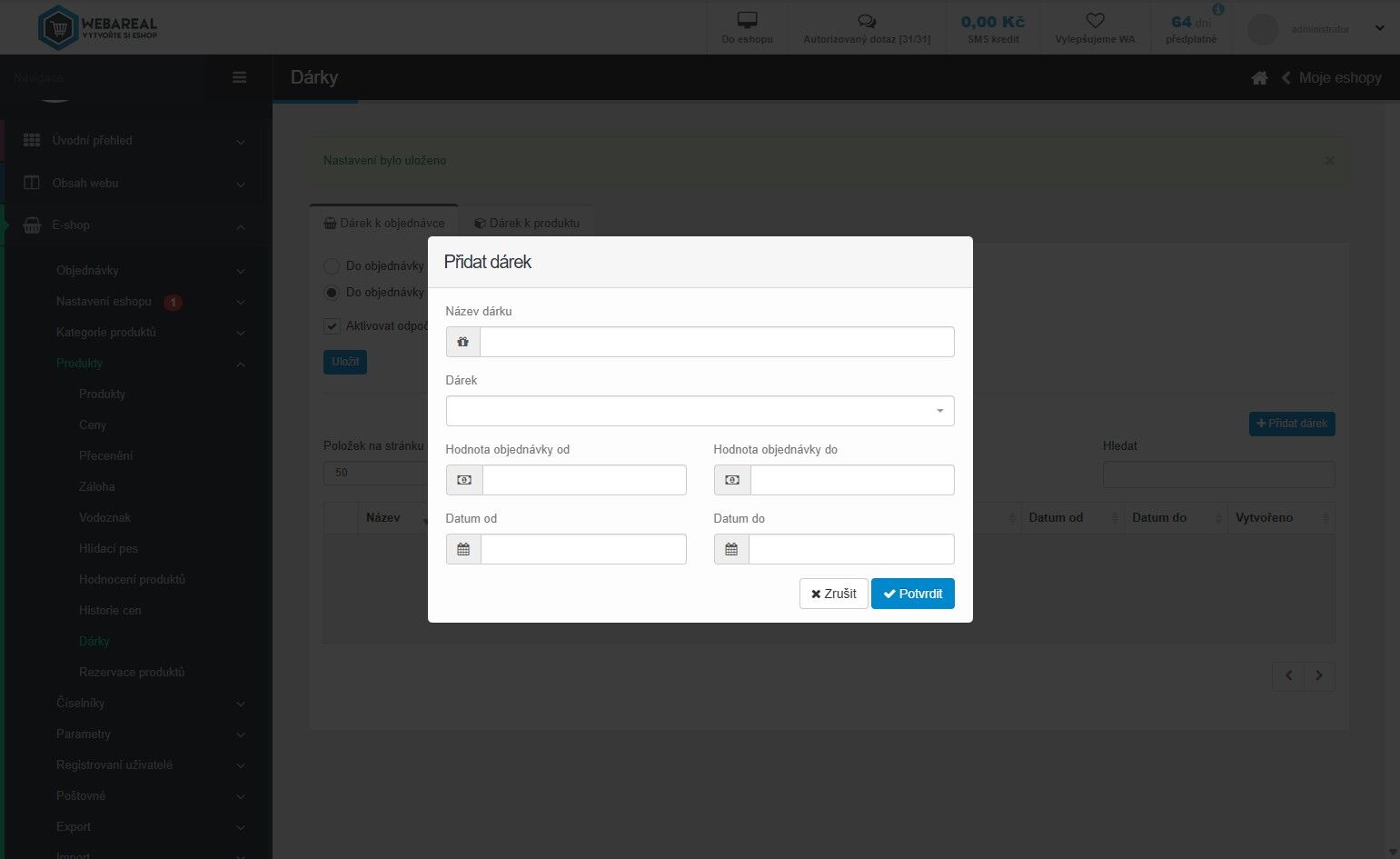Focus the Název dárku text field
This screenshot has height=859, width=1400.
717,342
